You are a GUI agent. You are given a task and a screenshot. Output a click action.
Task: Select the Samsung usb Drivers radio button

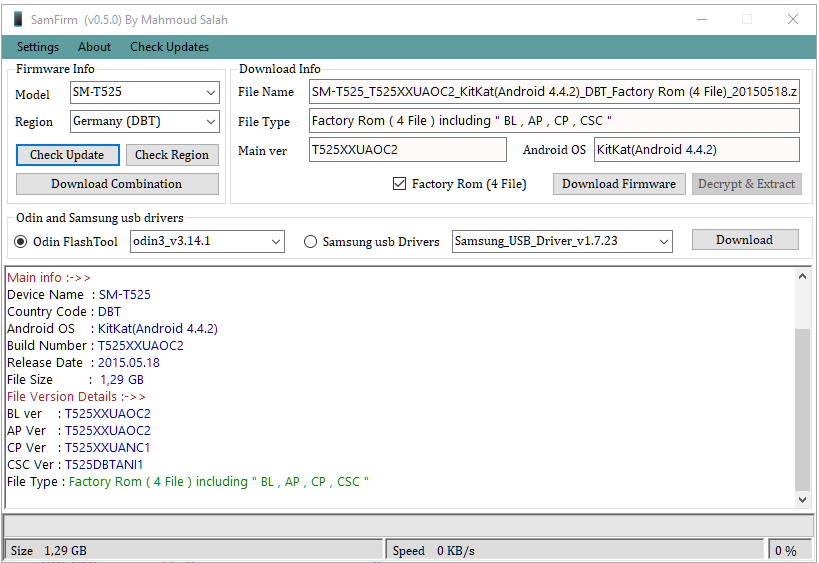[310, 242]
